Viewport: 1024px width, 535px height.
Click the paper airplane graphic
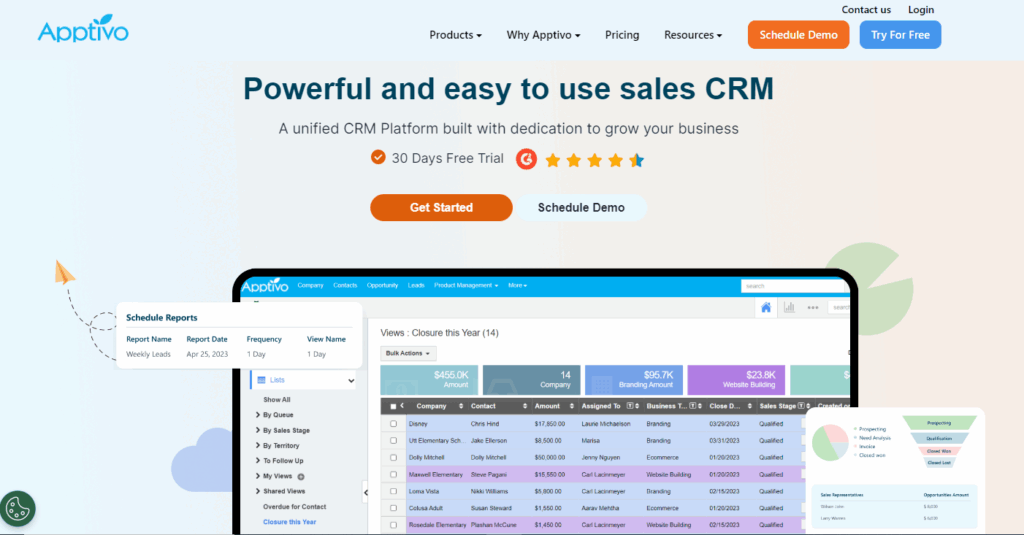[64, 272]
